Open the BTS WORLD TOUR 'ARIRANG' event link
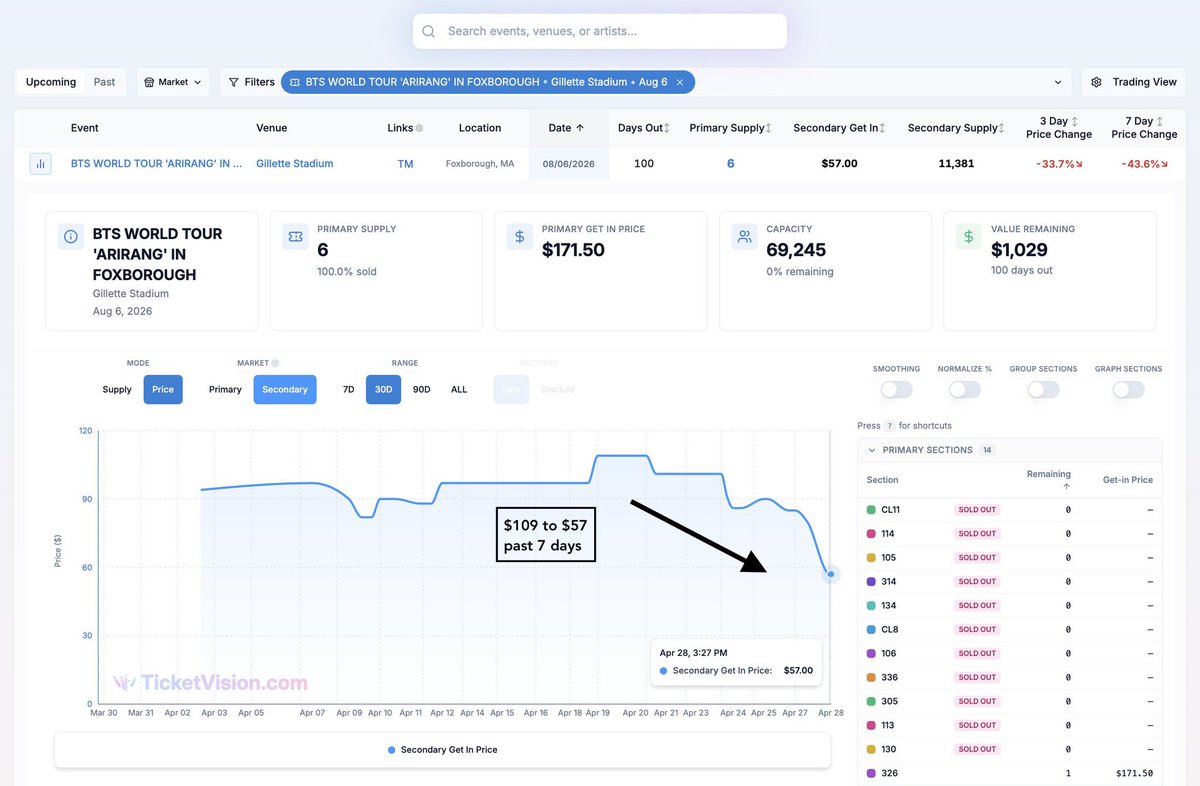1200x786 pixels. [x=156, y=163]
